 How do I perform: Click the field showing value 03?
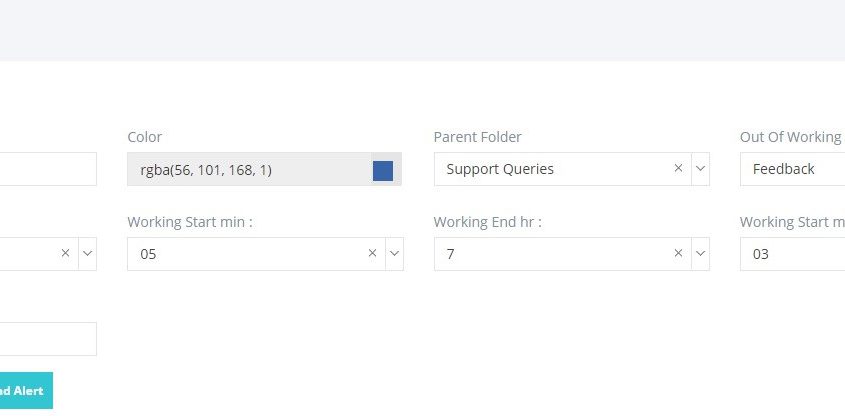(x=792, y=254)
